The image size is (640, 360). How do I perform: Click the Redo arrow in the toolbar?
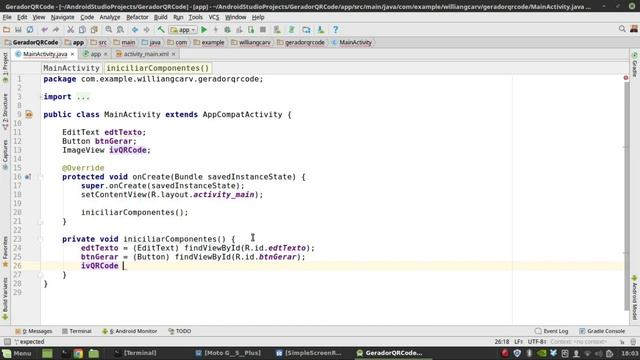[56, 29]
